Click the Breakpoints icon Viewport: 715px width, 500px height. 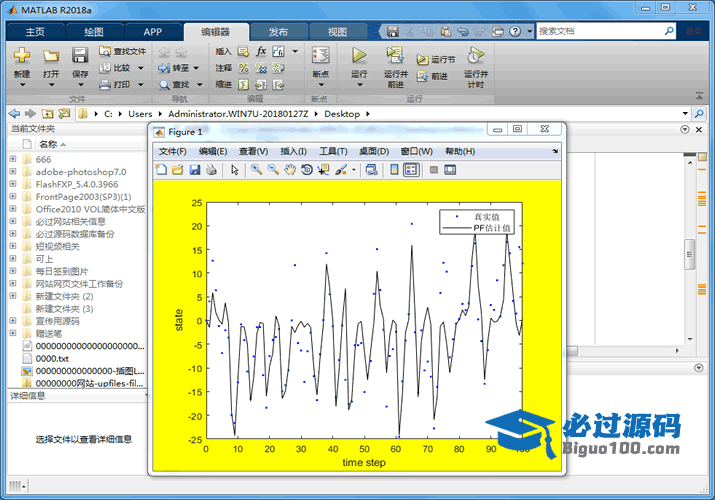click(x=321, y=55)
